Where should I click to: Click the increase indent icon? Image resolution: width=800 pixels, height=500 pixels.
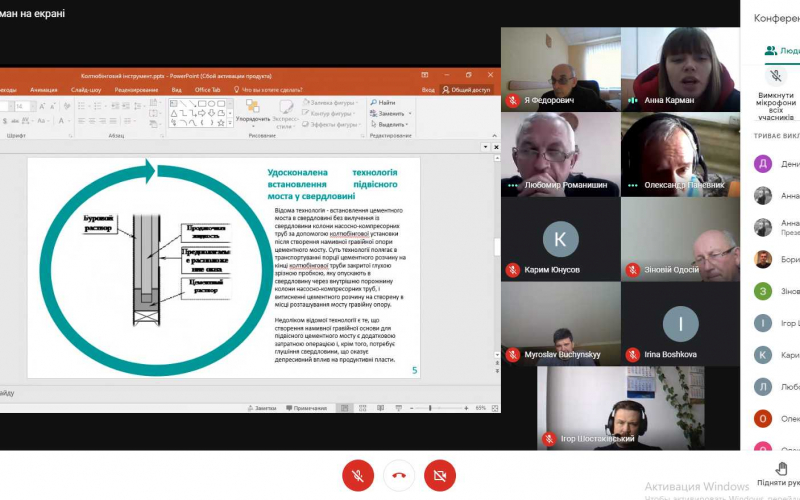click(126, 106)
